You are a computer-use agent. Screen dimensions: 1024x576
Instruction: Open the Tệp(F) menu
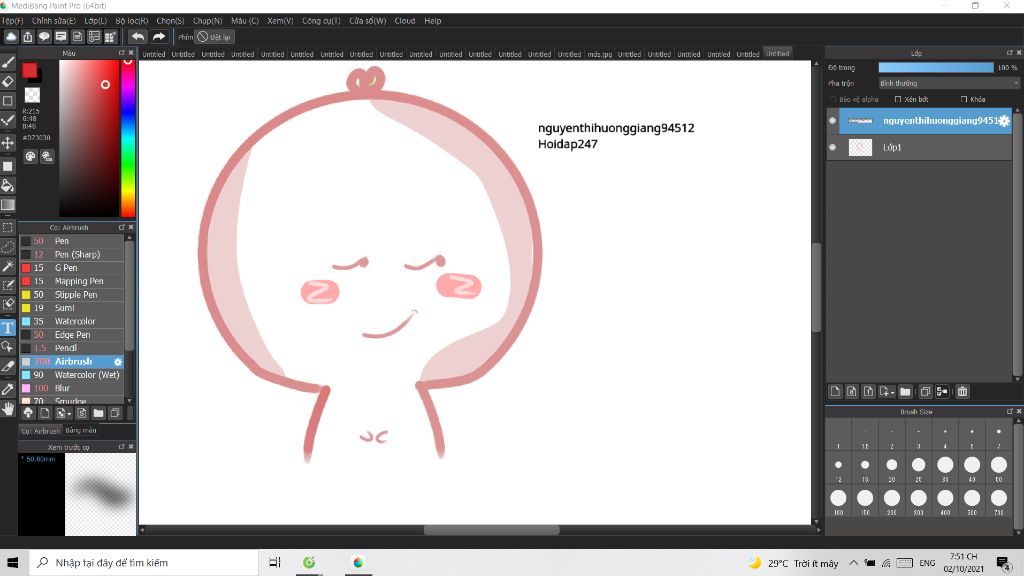(x=12, y=21)
